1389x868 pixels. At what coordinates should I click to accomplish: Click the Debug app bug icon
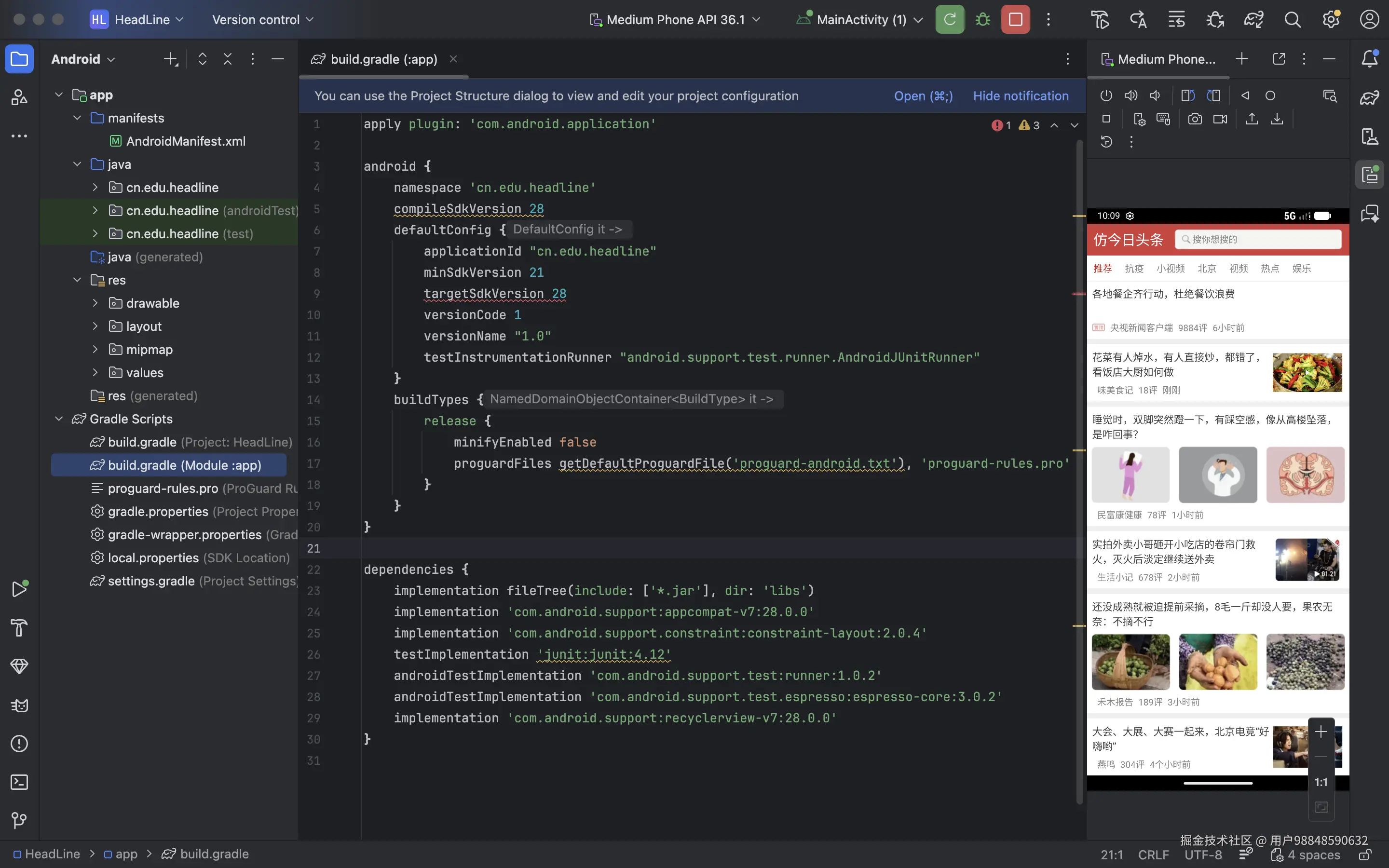click(982, 19)
